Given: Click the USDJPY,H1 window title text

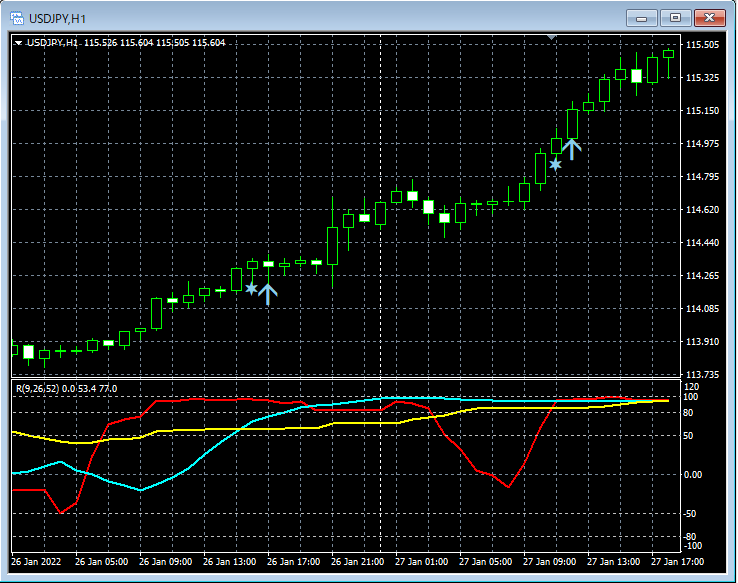Looking at the screenshot, I should pyautogui.click(x=57, y=18).
